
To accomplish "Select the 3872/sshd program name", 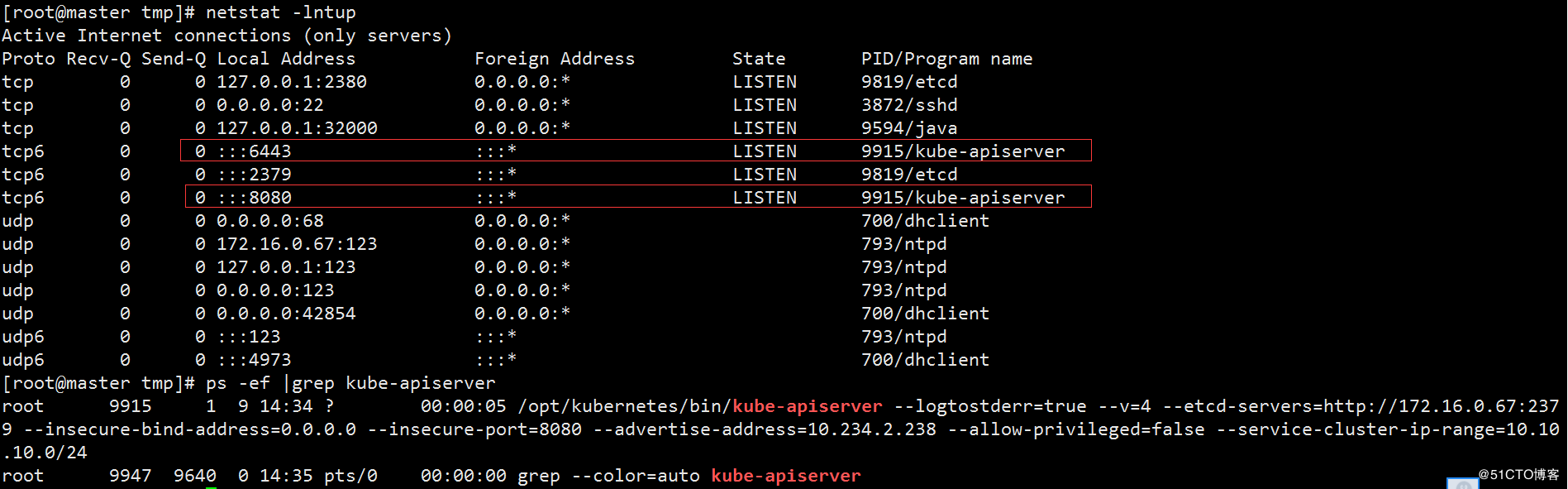I will 909,105.
